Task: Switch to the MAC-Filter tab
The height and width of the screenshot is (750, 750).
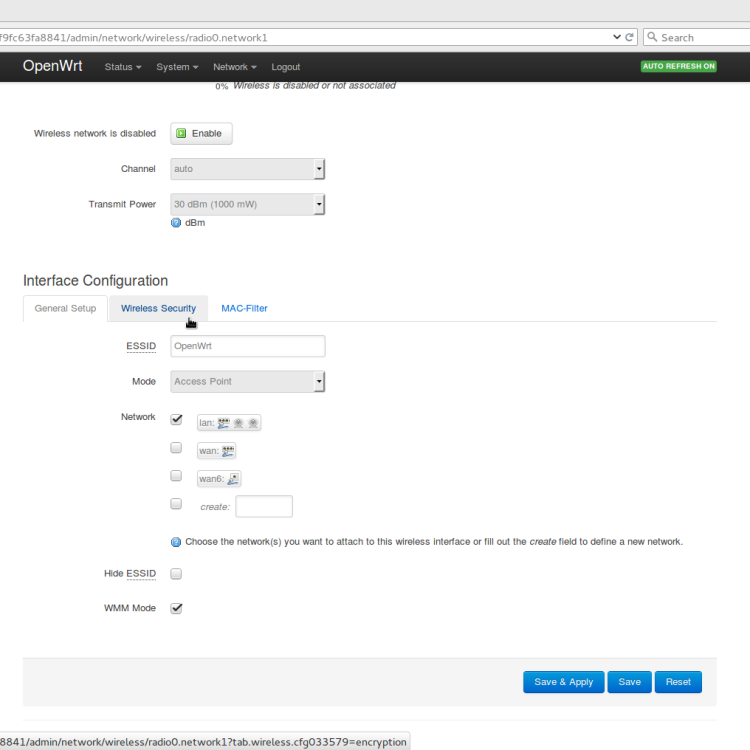Action: [x=244, y=309]
